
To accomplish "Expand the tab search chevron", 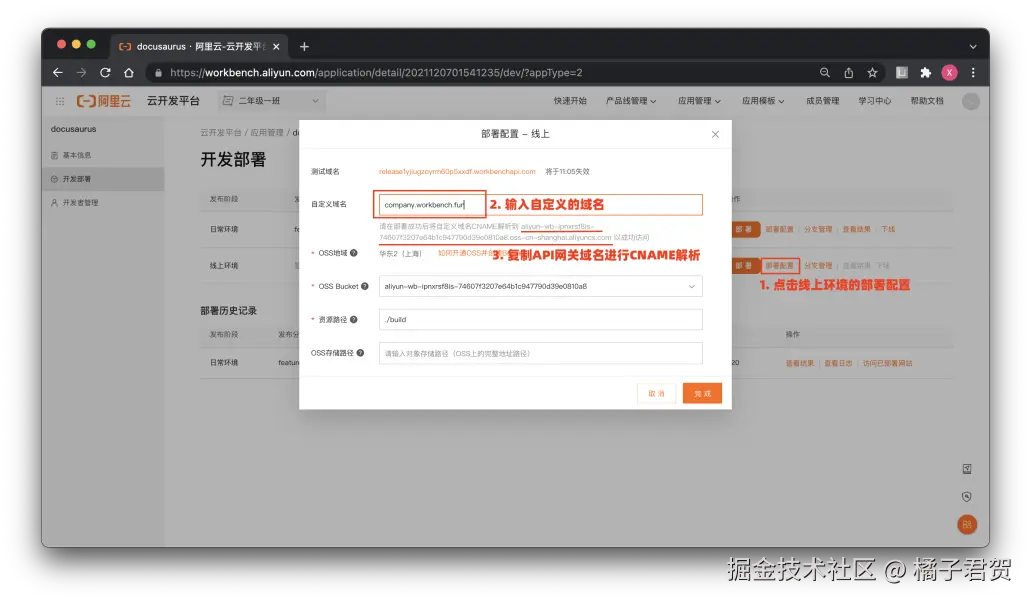I will tap(973, 47).
